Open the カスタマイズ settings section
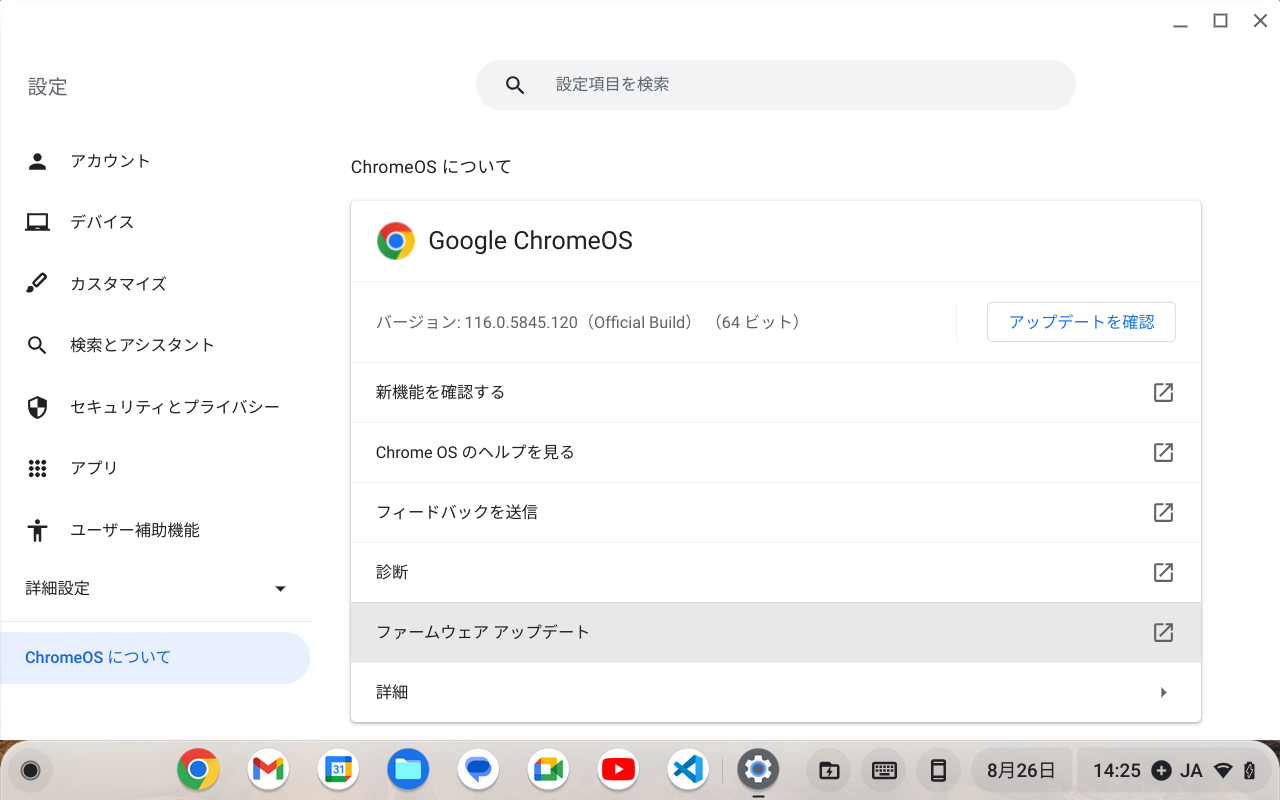Image resolution: width=1280 pixels, height=800 pixels. (155, 284)
